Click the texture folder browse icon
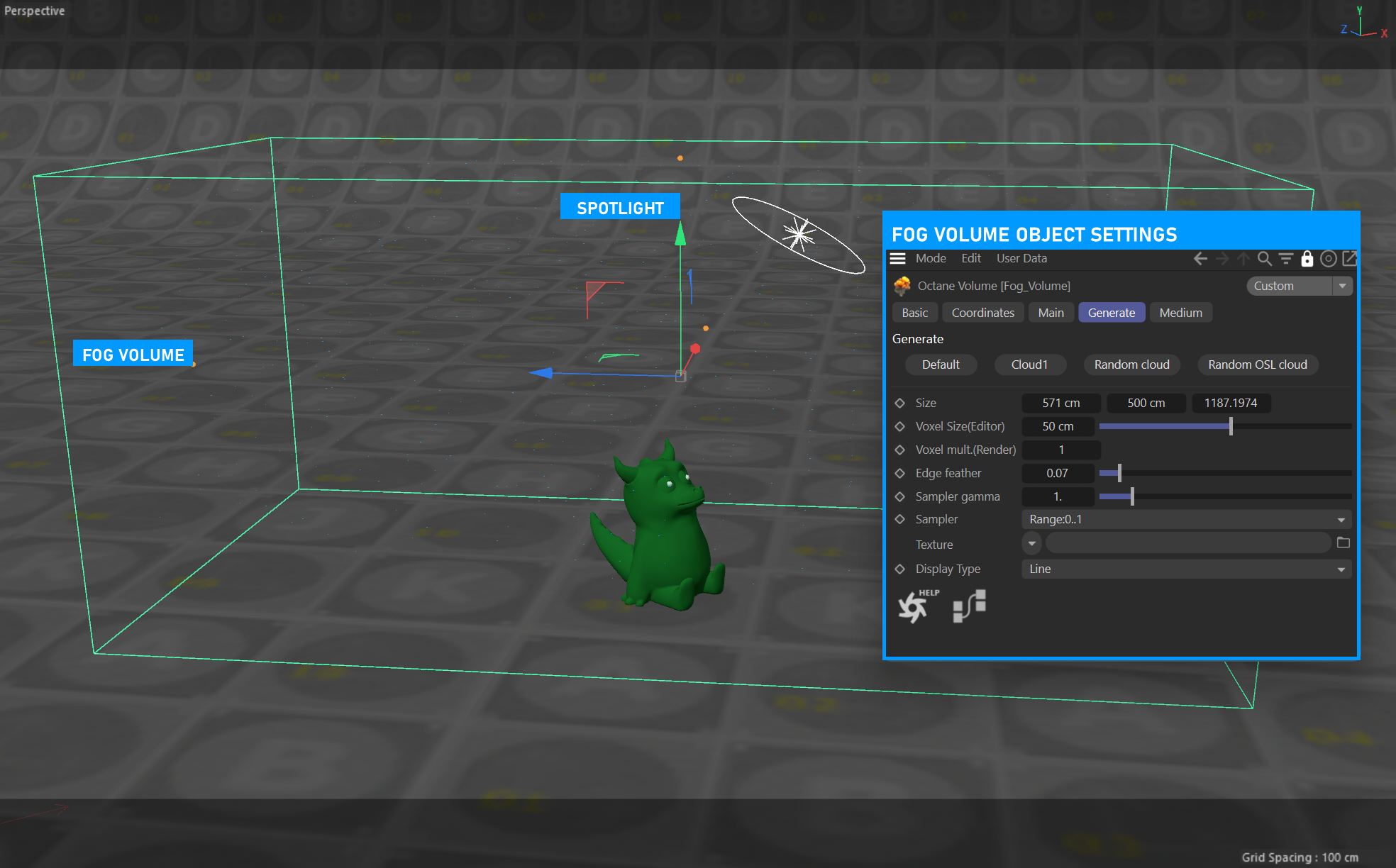This screenshot has height=868, width=1396. pyautogui.click(x=1343, y=543)
